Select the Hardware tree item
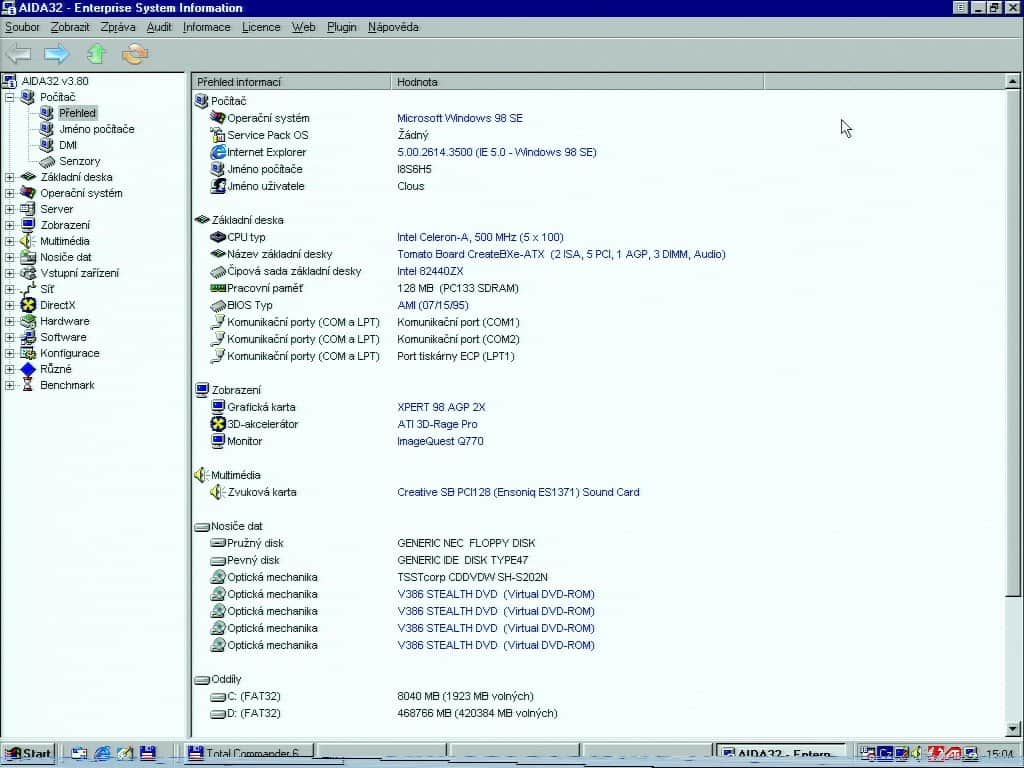The width and height of the screenshot is (1024, 768). (x=65, y=321)
